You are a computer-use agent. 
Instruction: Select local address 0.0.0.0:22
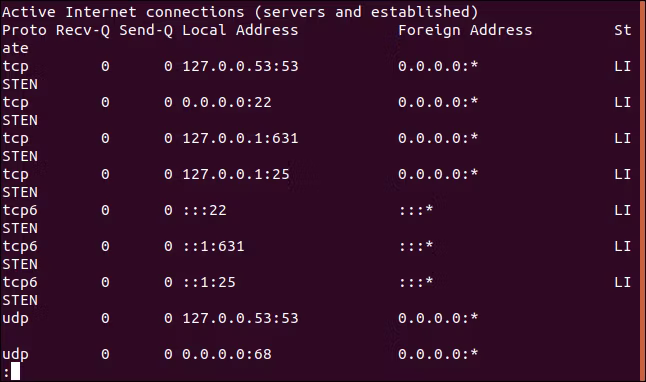click(x=227, y=102)
